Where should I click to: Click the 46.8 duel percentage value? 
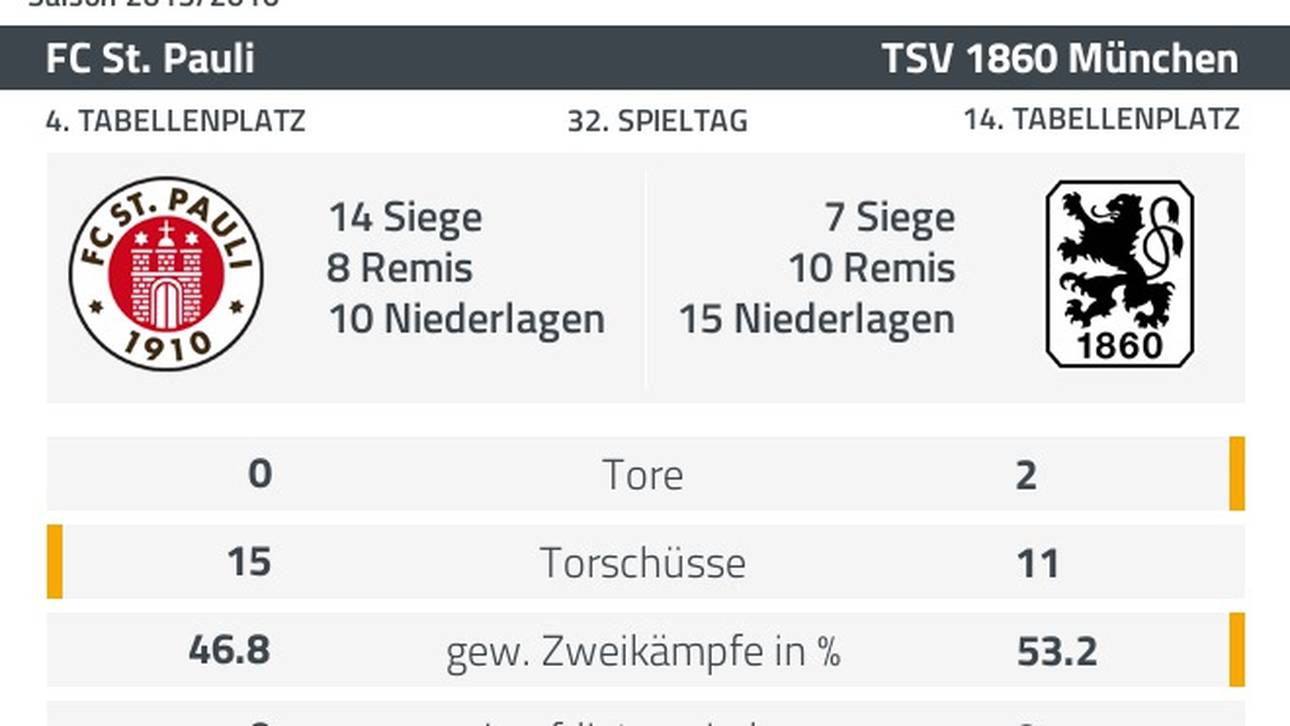[229, 650]
